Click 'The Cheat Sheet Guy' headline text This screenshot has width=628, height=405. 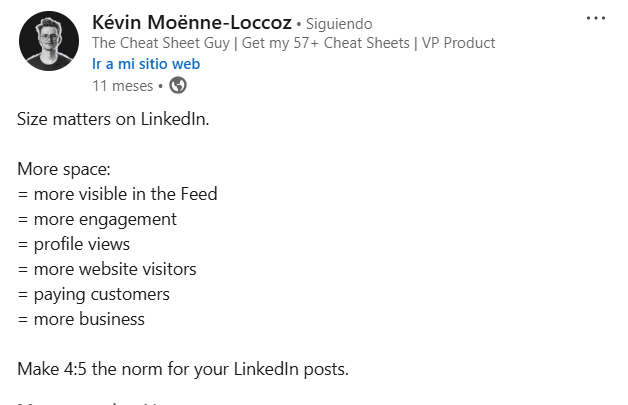coord(161,43)
